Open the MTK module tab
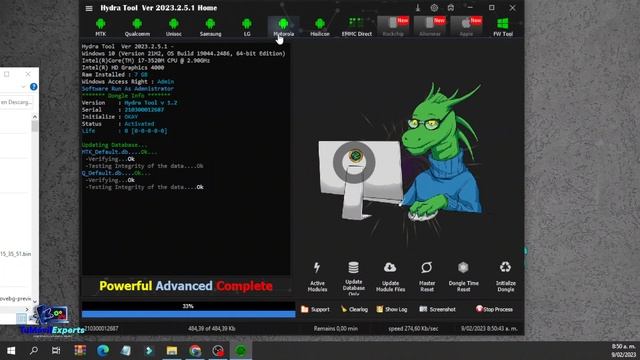The image size is (640, 360). [x=100, y=27]
